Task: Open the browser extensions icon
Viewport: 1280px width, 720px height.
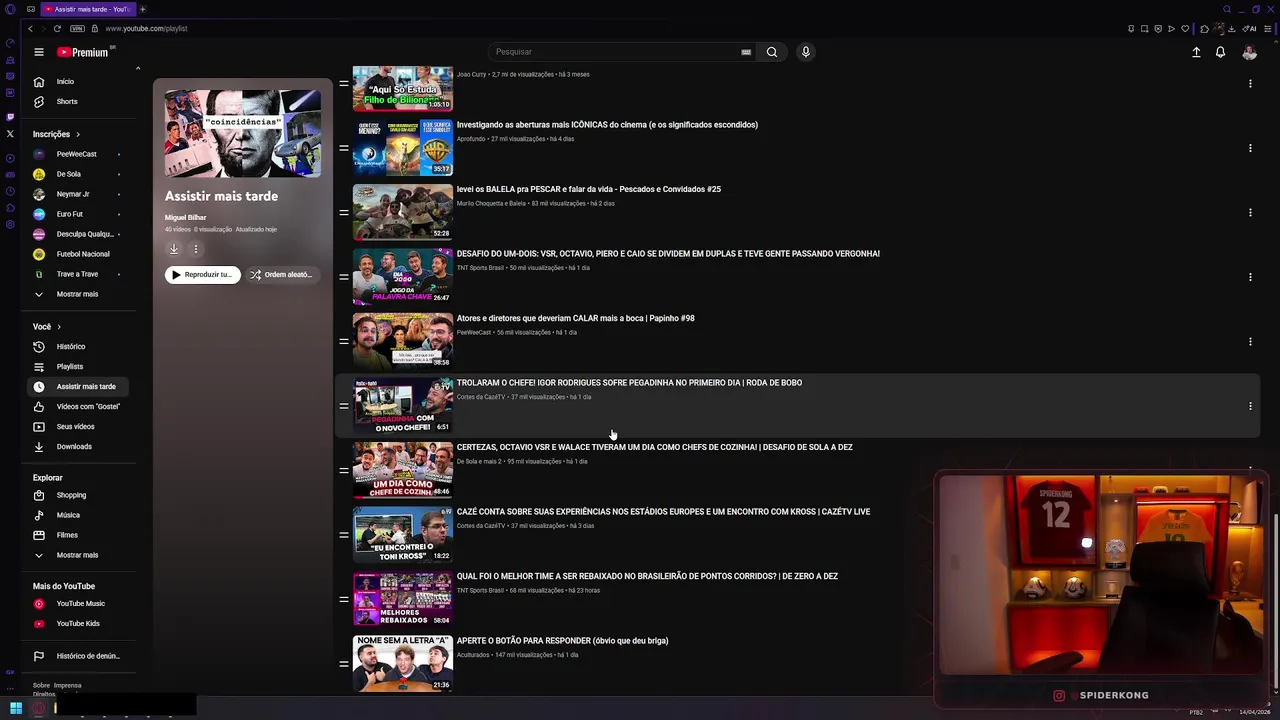Action: (1205, 28)
